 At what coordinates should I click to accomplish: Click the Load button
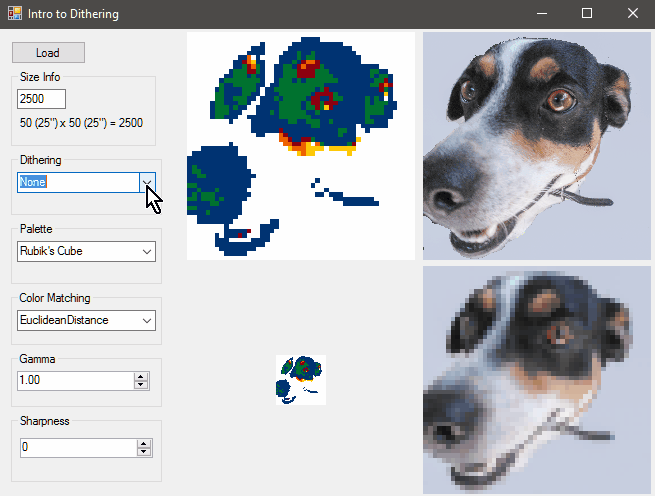[48, 53]
